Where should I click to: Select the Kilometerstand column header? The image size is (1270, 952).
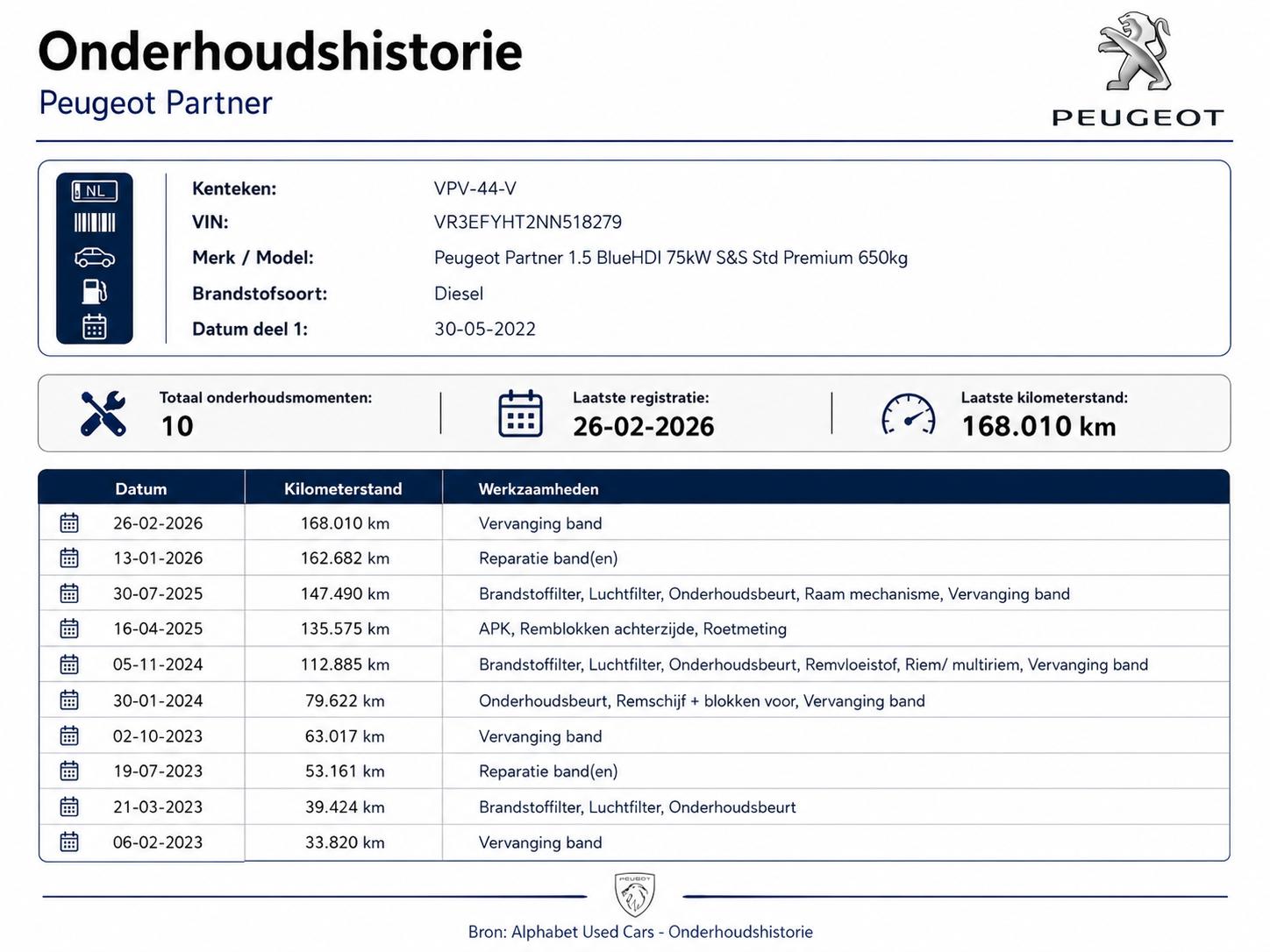tap(343, 489)
